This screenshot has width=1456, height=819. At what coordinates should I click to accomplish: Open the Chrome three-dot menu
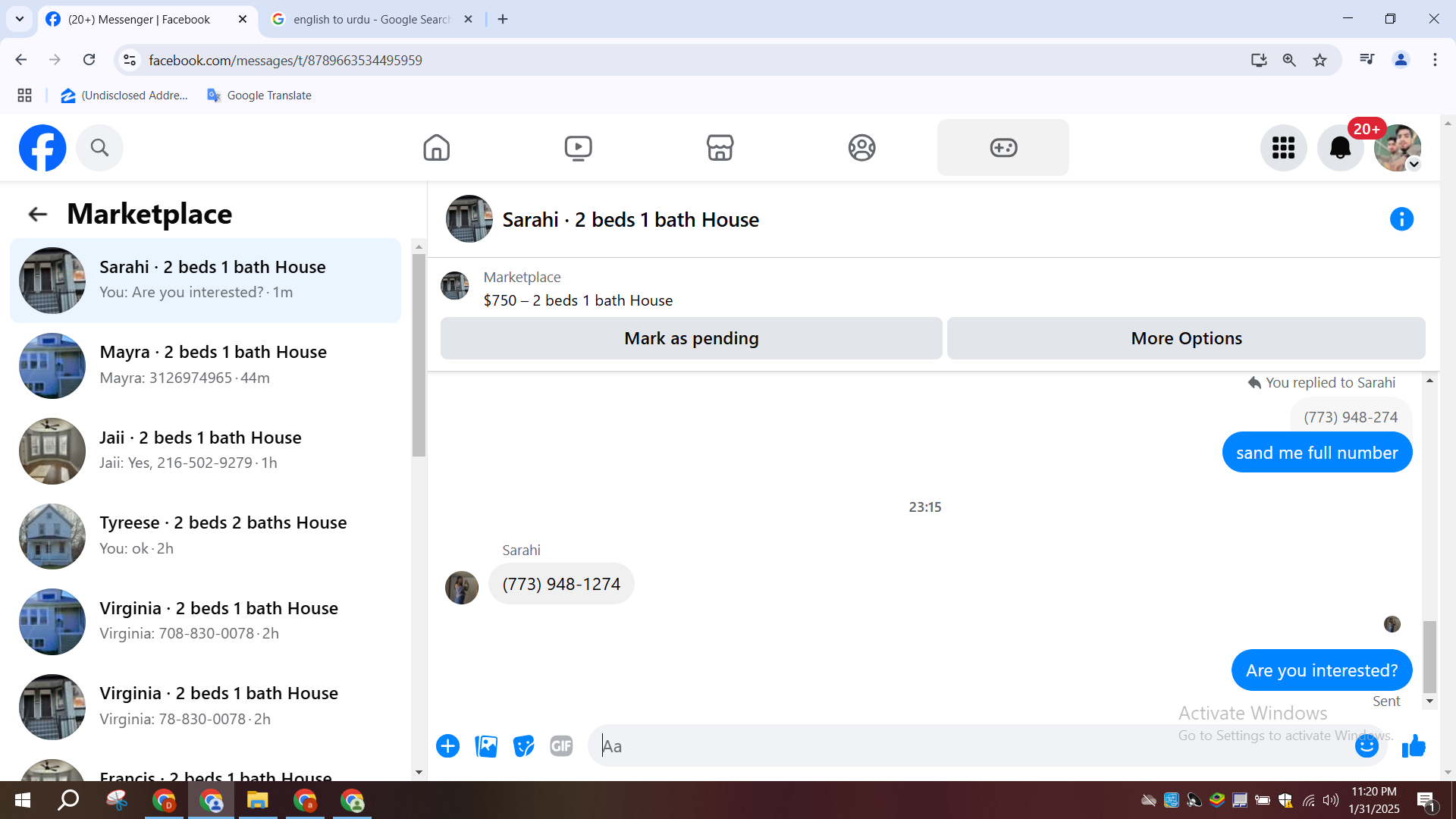point(1435,60)
